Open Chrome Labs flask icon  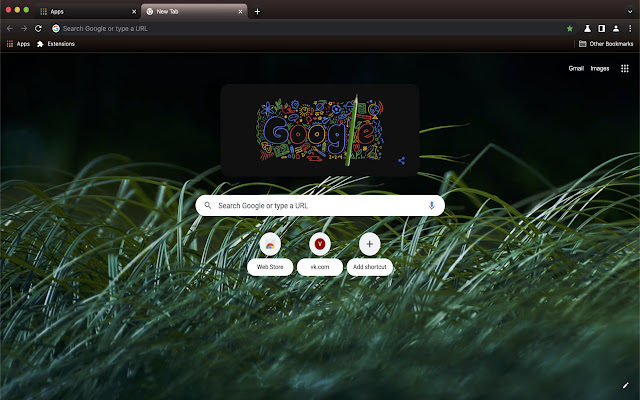[587, 29]
